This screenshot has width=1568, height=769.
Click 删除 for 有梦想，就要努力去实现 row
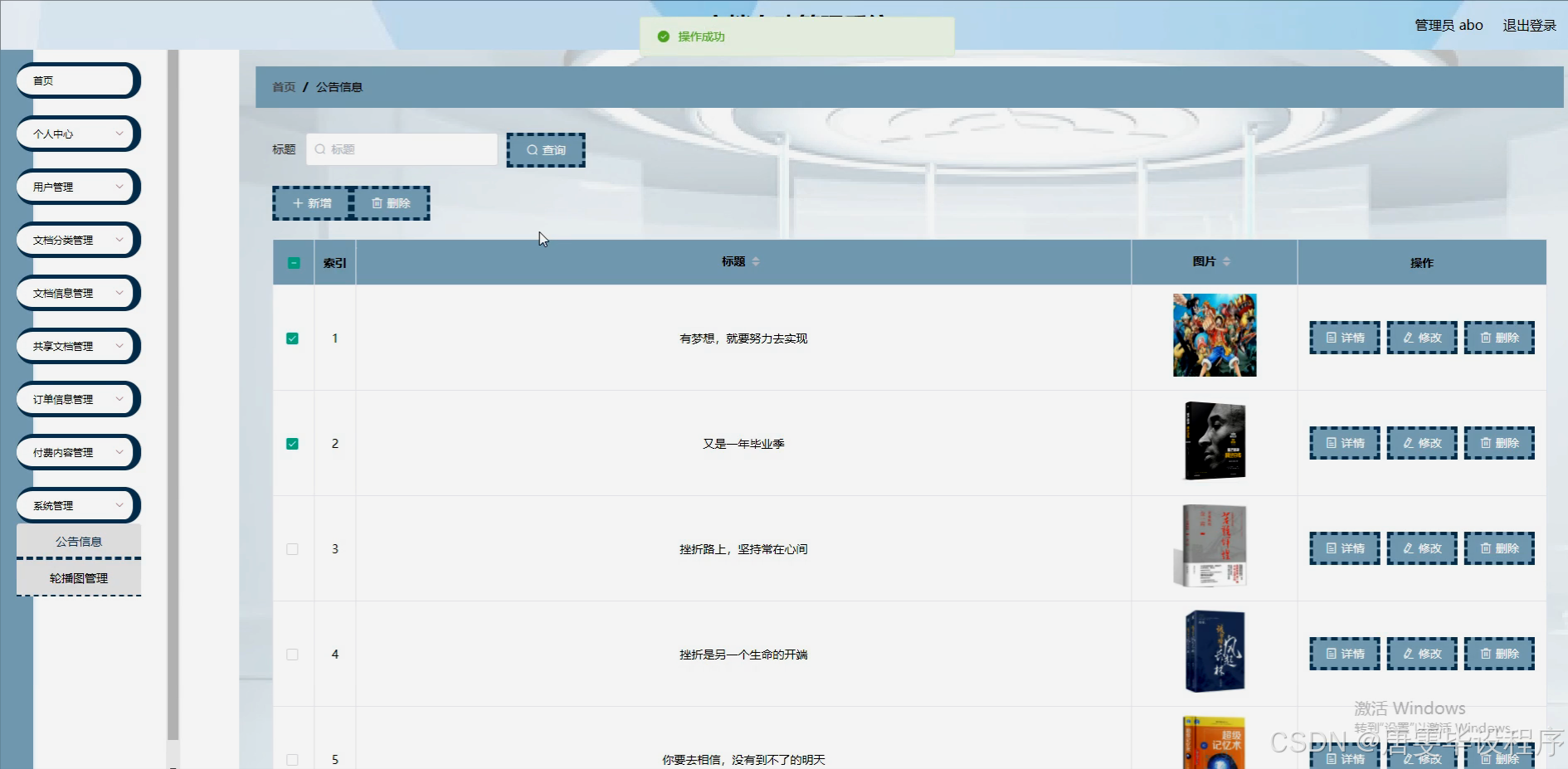(x=1499, y=338)
